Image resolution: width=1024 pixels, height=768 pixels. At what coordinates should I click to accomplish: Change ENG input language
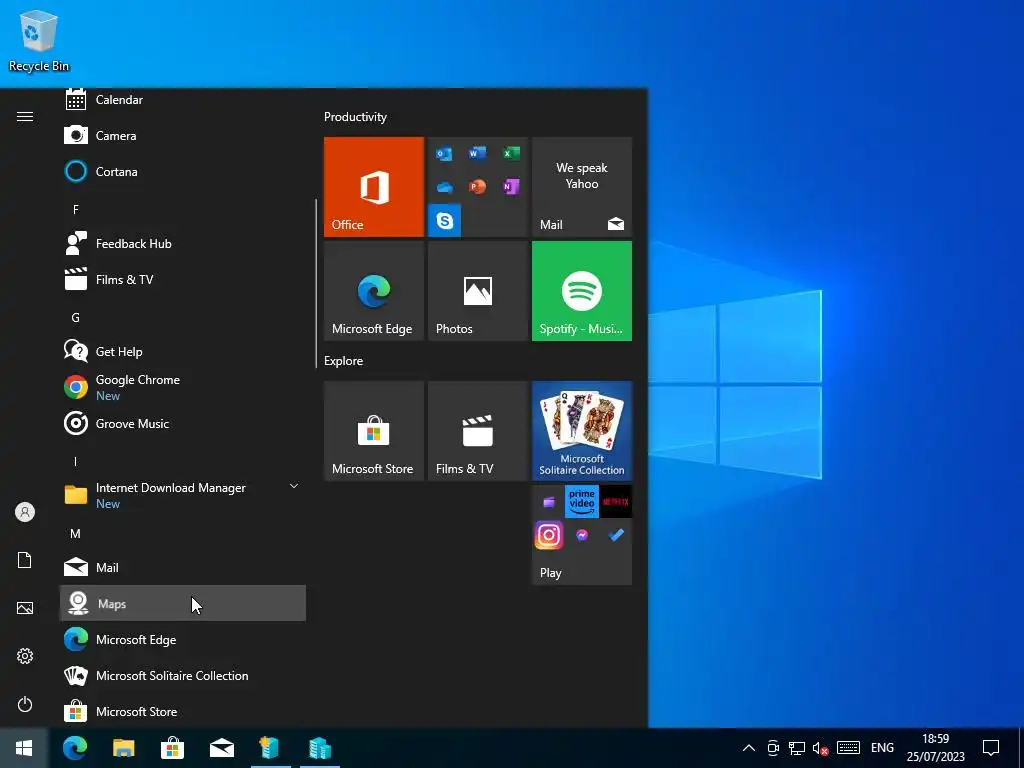click(882, 748)
